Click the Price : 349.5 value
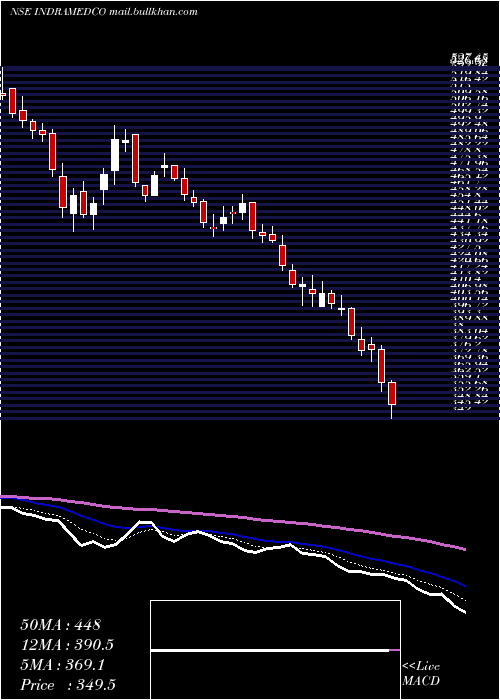This screenshot has height=700, width=500. (68, 685)
